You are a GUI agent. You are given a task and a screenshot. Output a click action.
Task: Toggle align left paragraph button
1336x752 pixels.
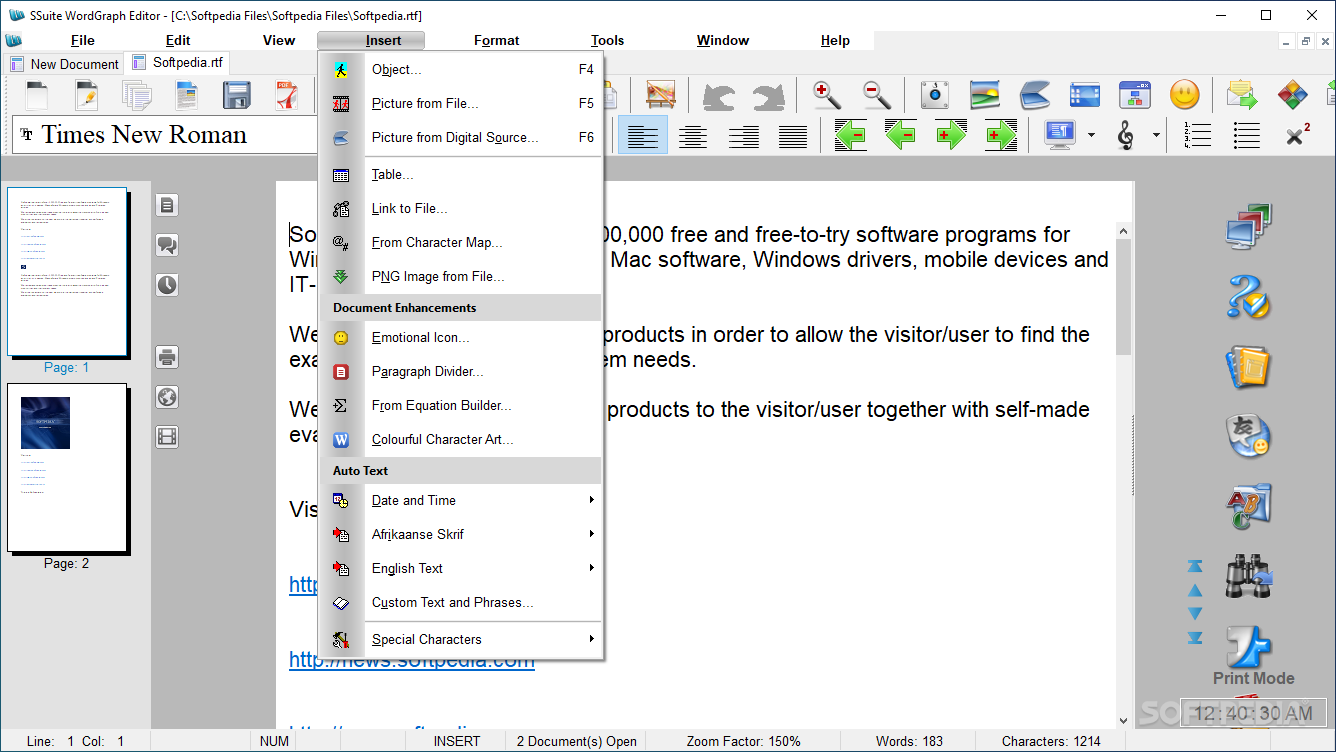pos(643,135)
